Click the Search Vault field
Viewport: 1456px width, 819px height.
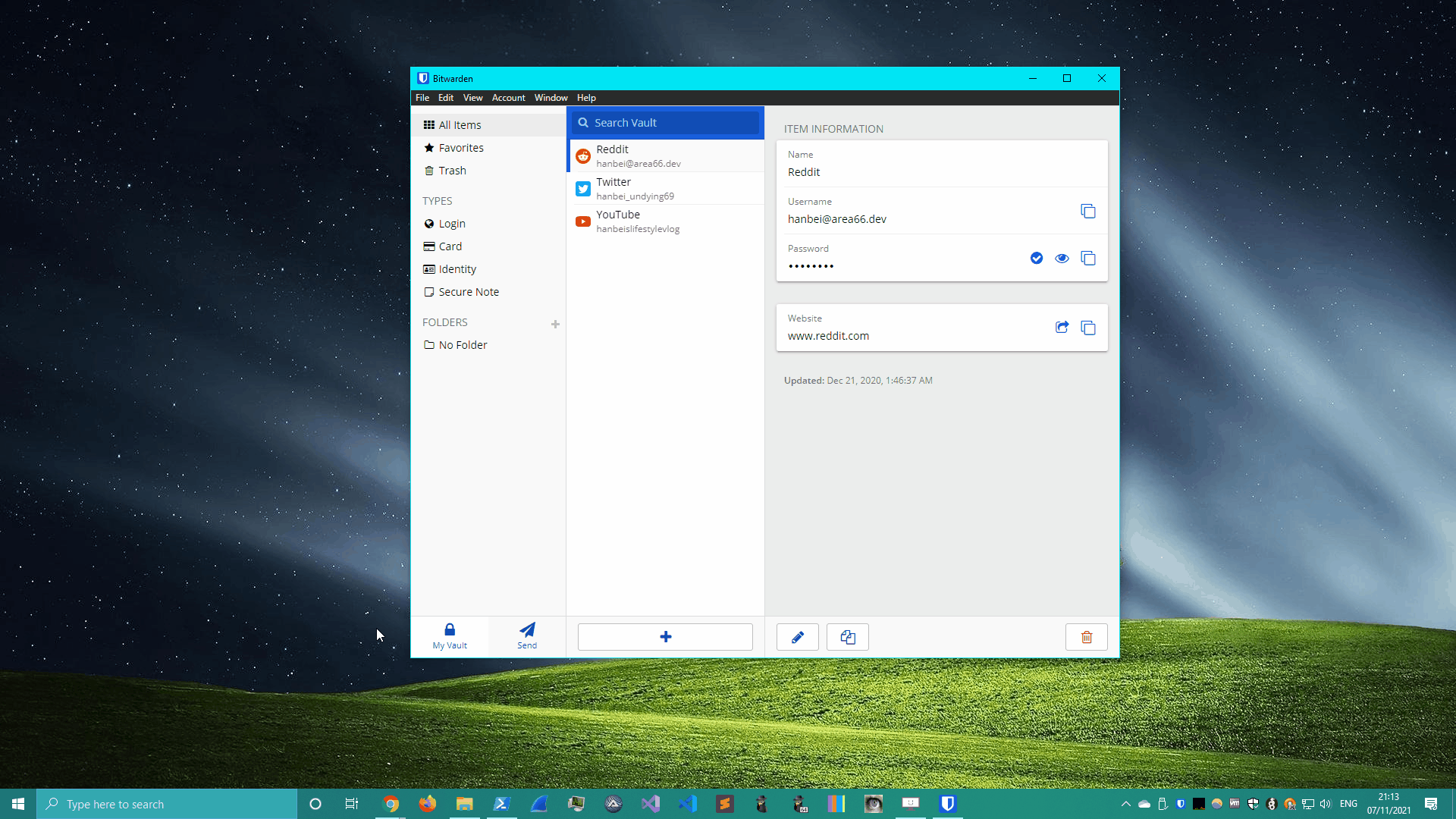point(665,123)
